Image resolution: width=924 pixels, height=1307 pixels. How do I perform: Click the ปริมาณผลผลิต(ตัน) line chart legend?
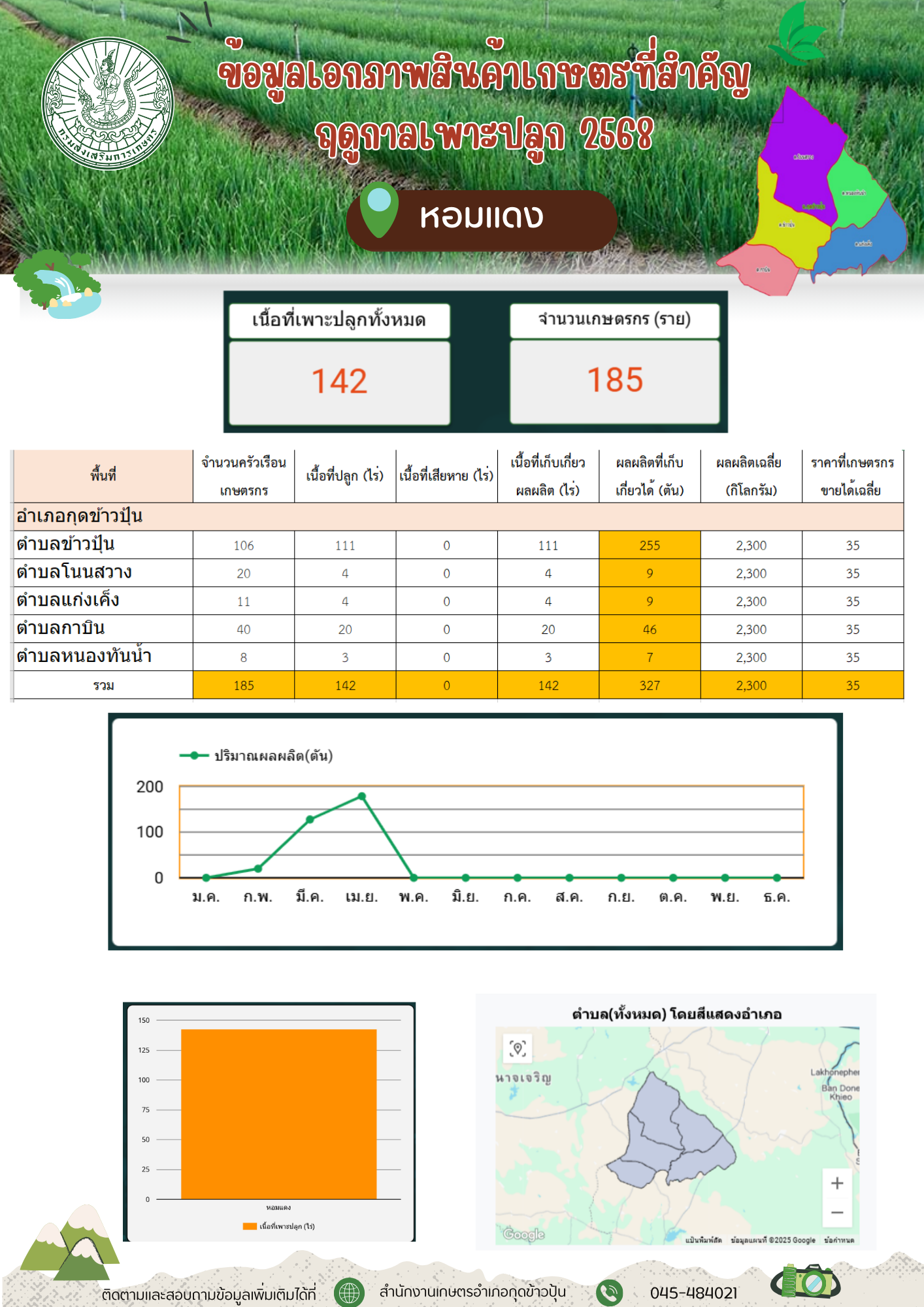coord(256,756)
